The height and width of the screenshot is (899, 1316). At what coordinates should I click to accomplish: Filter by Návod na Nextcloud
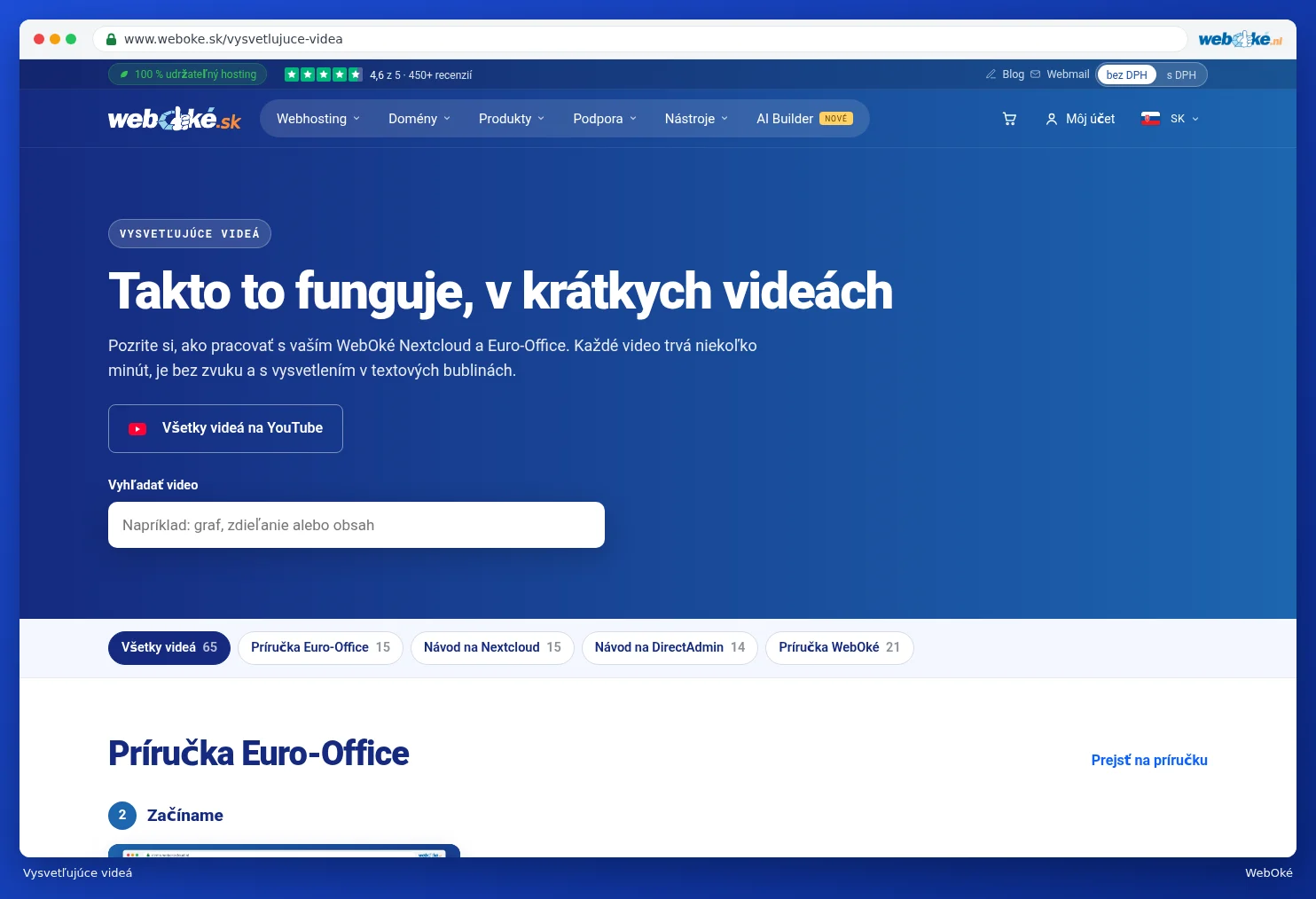coord(492,647)
